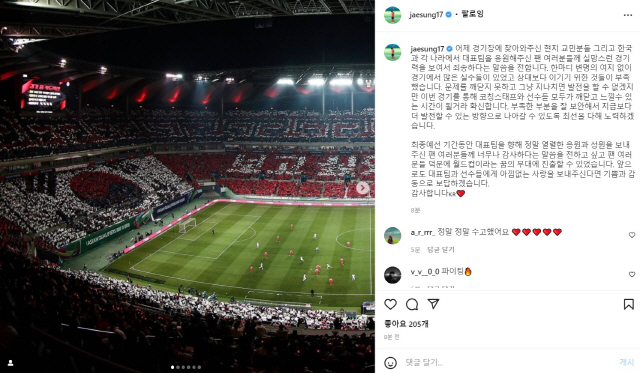The width and height of the screenshot is (640, 373).
Task: Open a_r_rrr_ commenter profile link
Action: [422, 232]
